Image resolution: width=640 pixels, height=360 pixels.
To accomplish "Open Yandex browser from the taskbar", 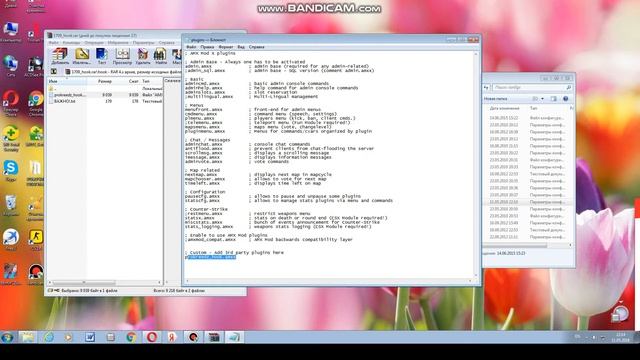I will pyautogui.click(x=172, y=337).
